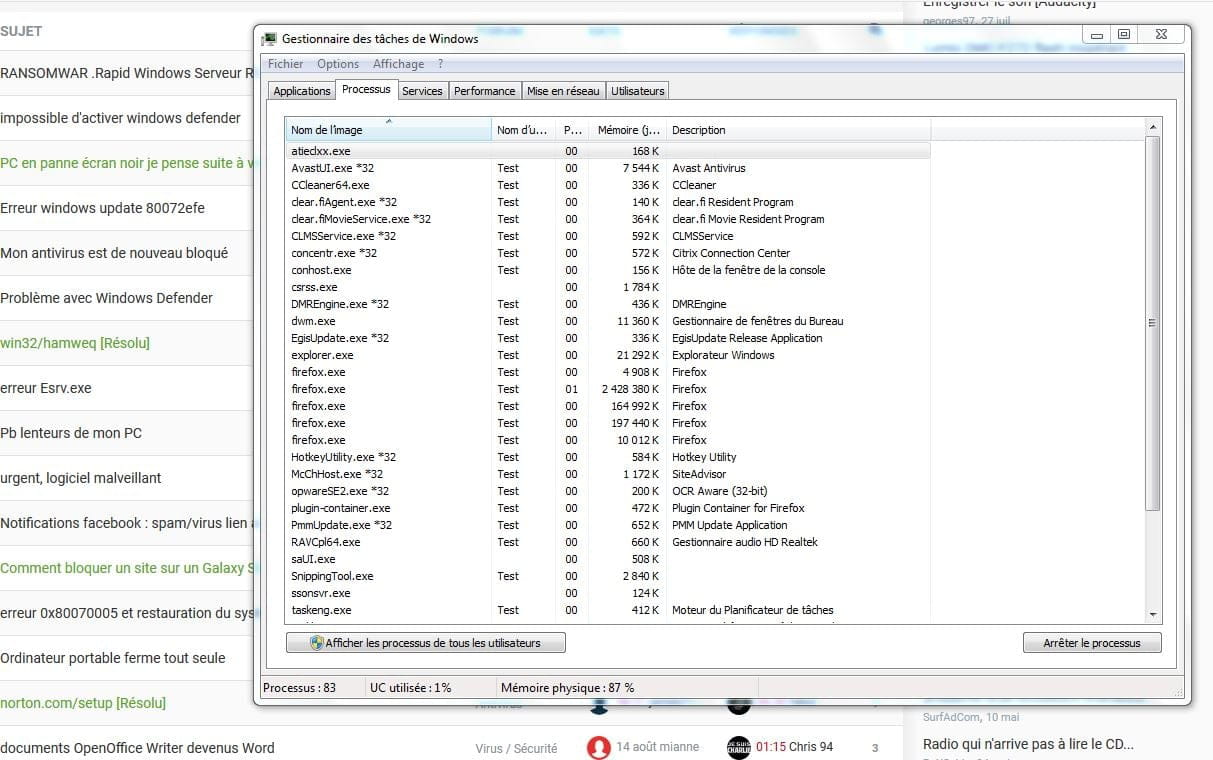Viewport: 1213px width, 760px height.
Task: Click Afficher les processus de tous les utilisateurs
Action: (x=426, y=643)
